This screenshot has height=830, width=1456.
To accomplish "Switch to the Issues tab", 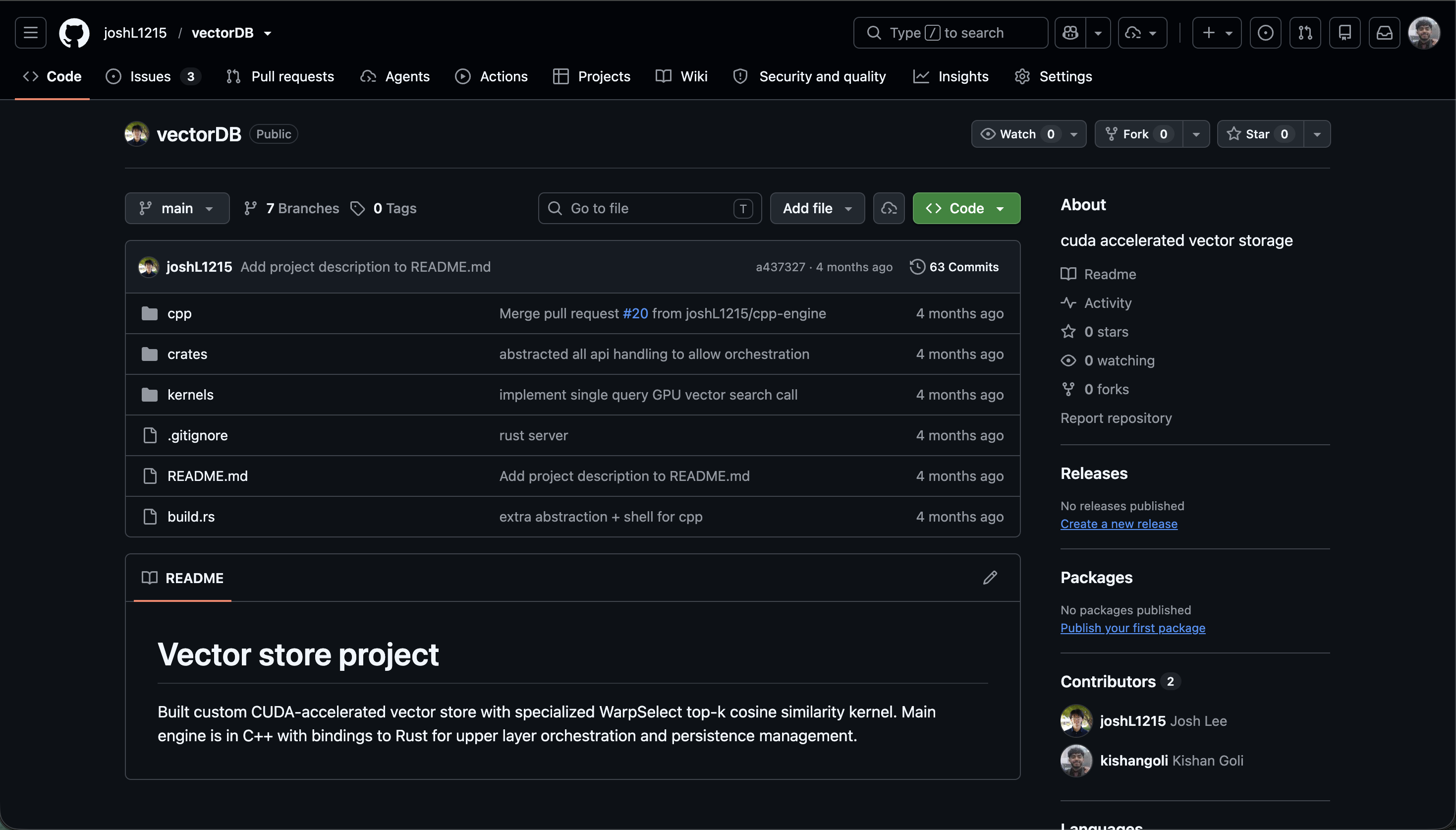I will (x=153, y=76).
